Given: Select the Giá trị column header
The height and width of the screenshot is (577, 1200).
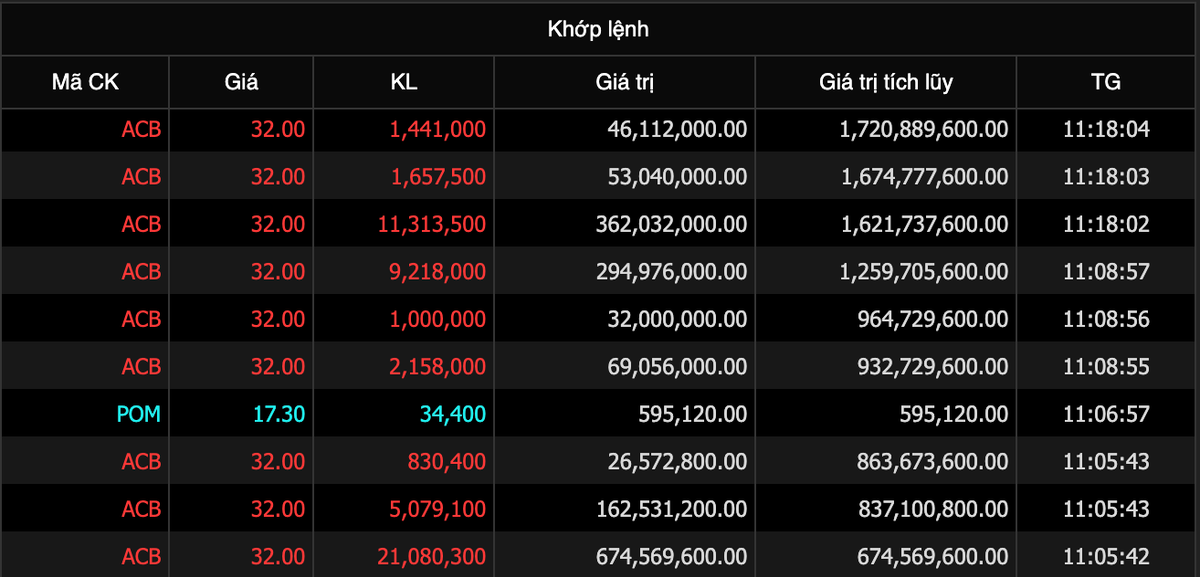Looking at the screenshot, I should pyautogui.click(x=625, y=82).
